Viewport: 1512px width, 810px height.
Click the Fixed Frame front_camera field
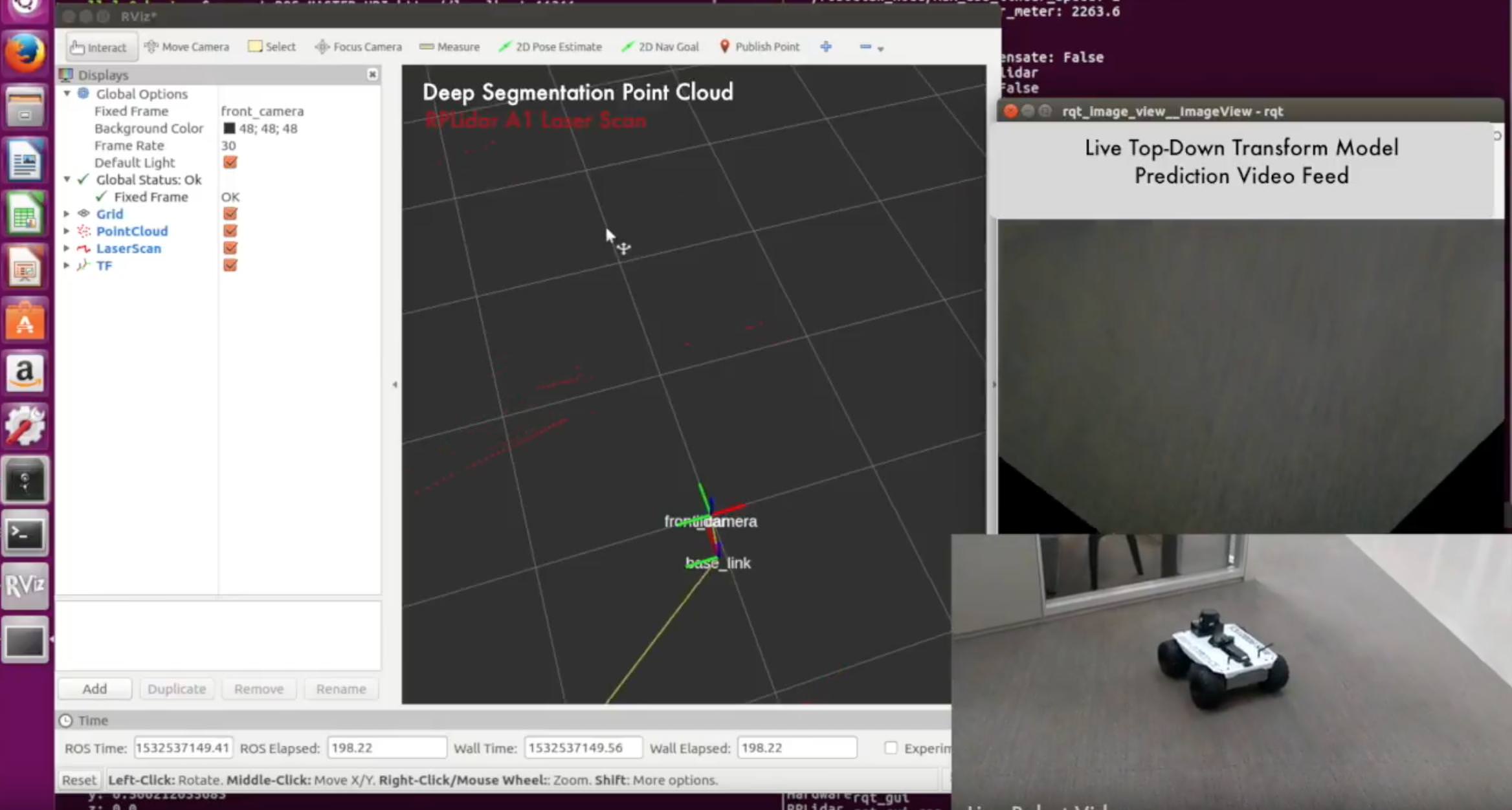pyautogui.click(x=262, y=111)
